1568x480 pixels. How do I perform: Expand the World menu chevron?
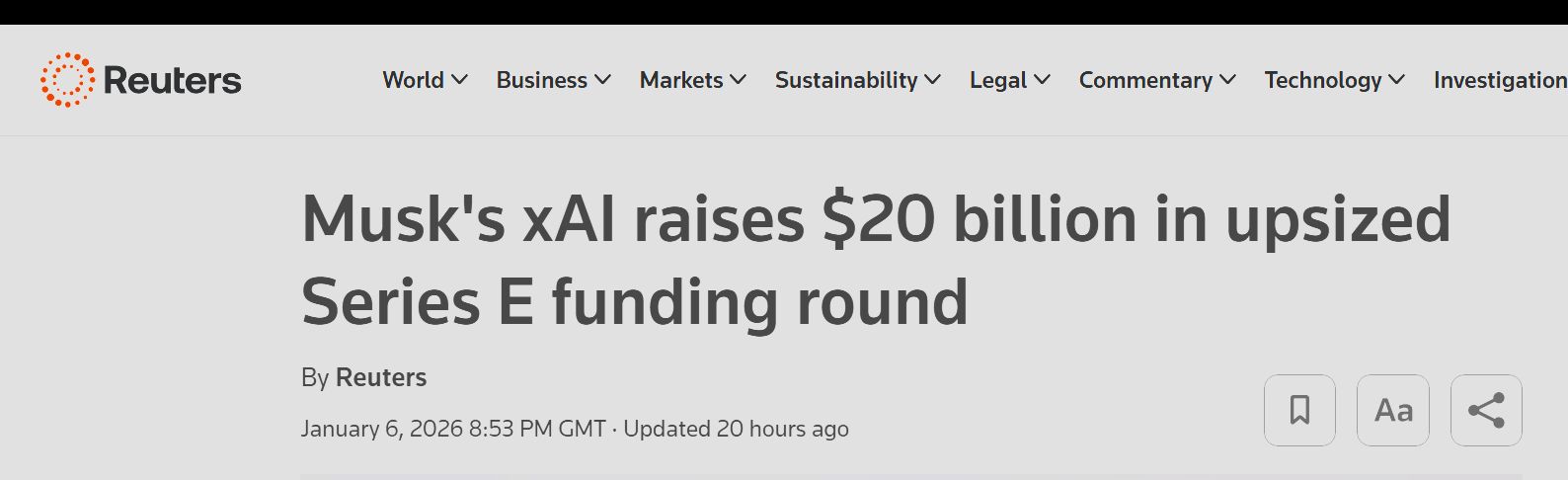pyautogui.click(x=459, y=80)
